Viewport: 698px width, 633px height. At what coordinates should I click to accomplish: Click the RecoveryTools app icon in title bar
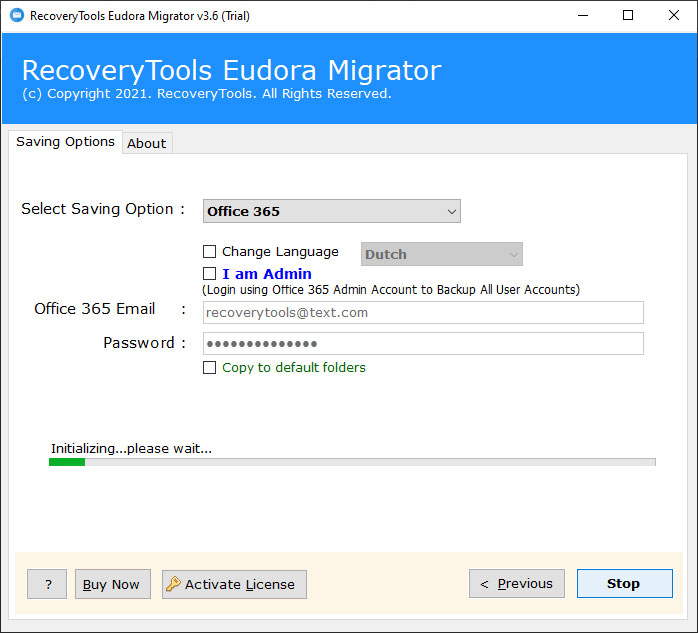[x=17, y=16]
